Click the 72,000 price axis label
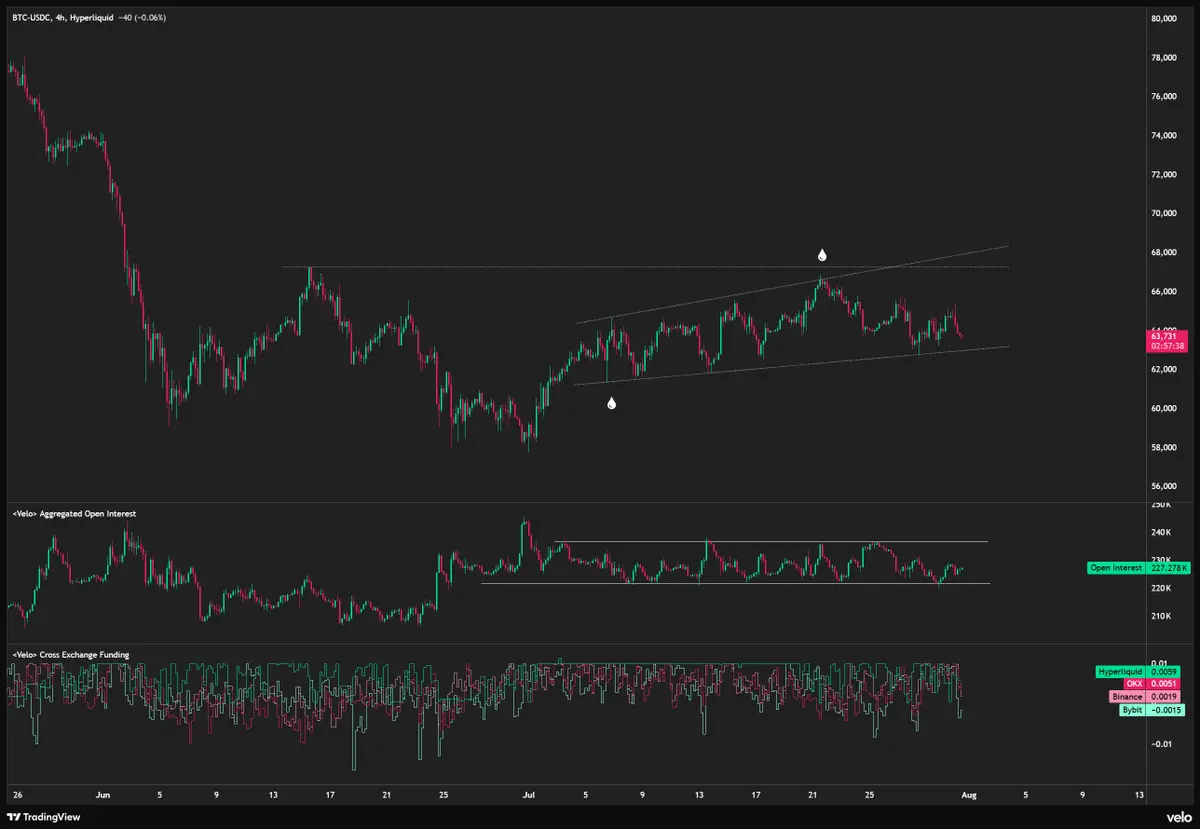The width and height of the screenshot is (1200, 829). [x=1166, y=174]
